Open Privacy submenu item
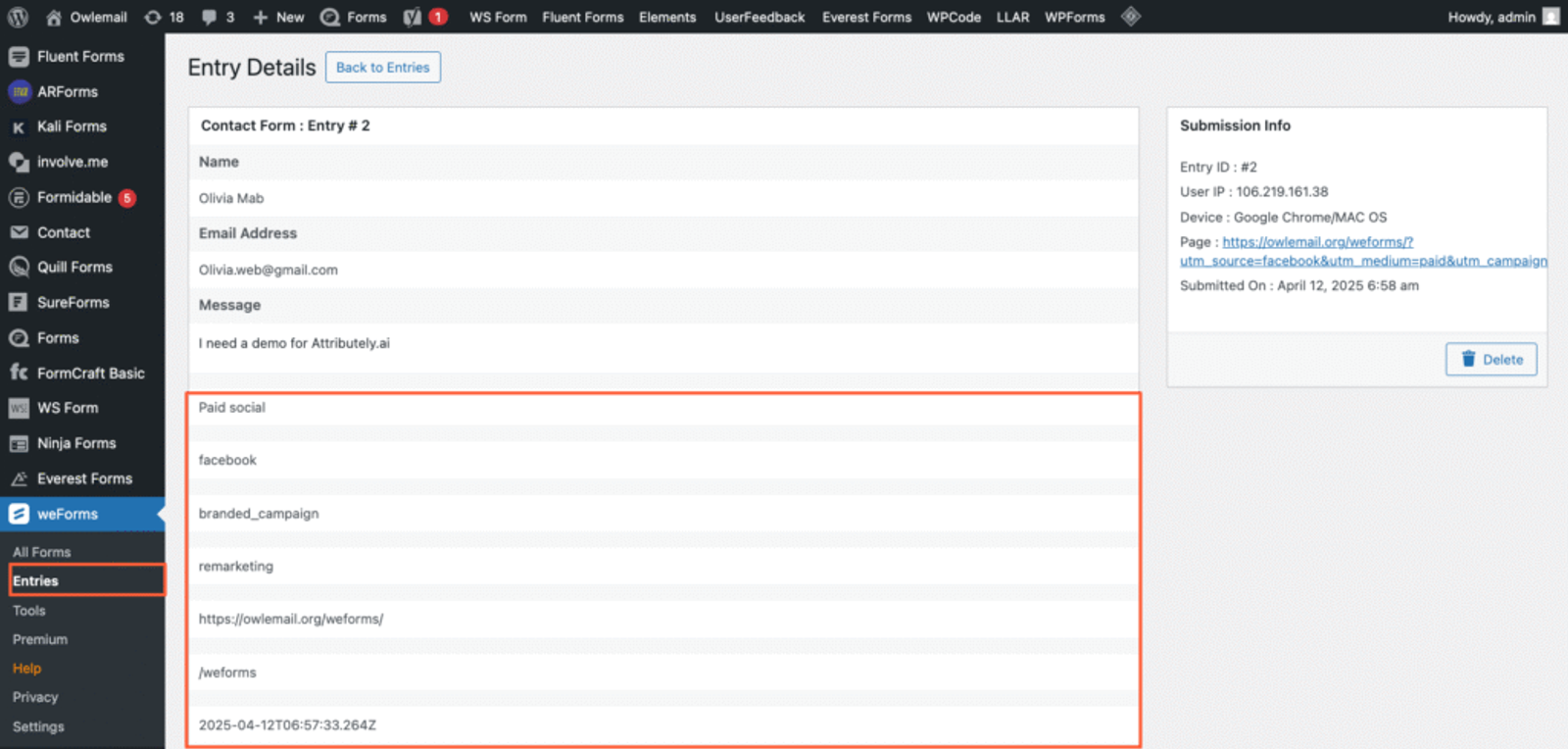The width and height of the screenshot is (1568, 749). point(35,697)
